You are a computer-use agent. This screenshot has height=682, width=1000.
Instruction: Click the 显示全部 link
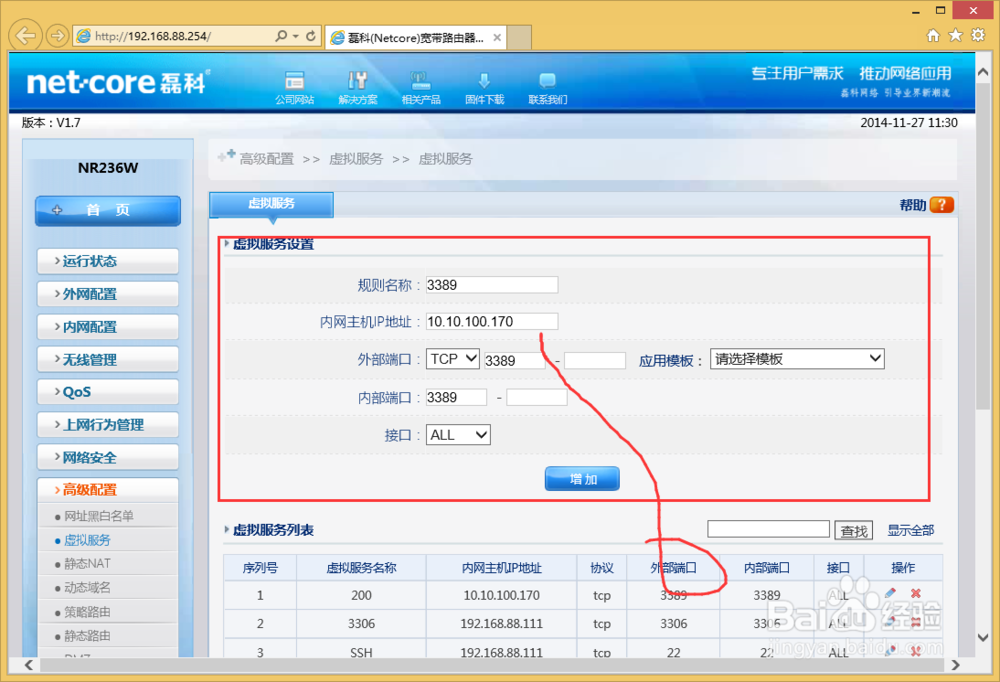[911, 530]
